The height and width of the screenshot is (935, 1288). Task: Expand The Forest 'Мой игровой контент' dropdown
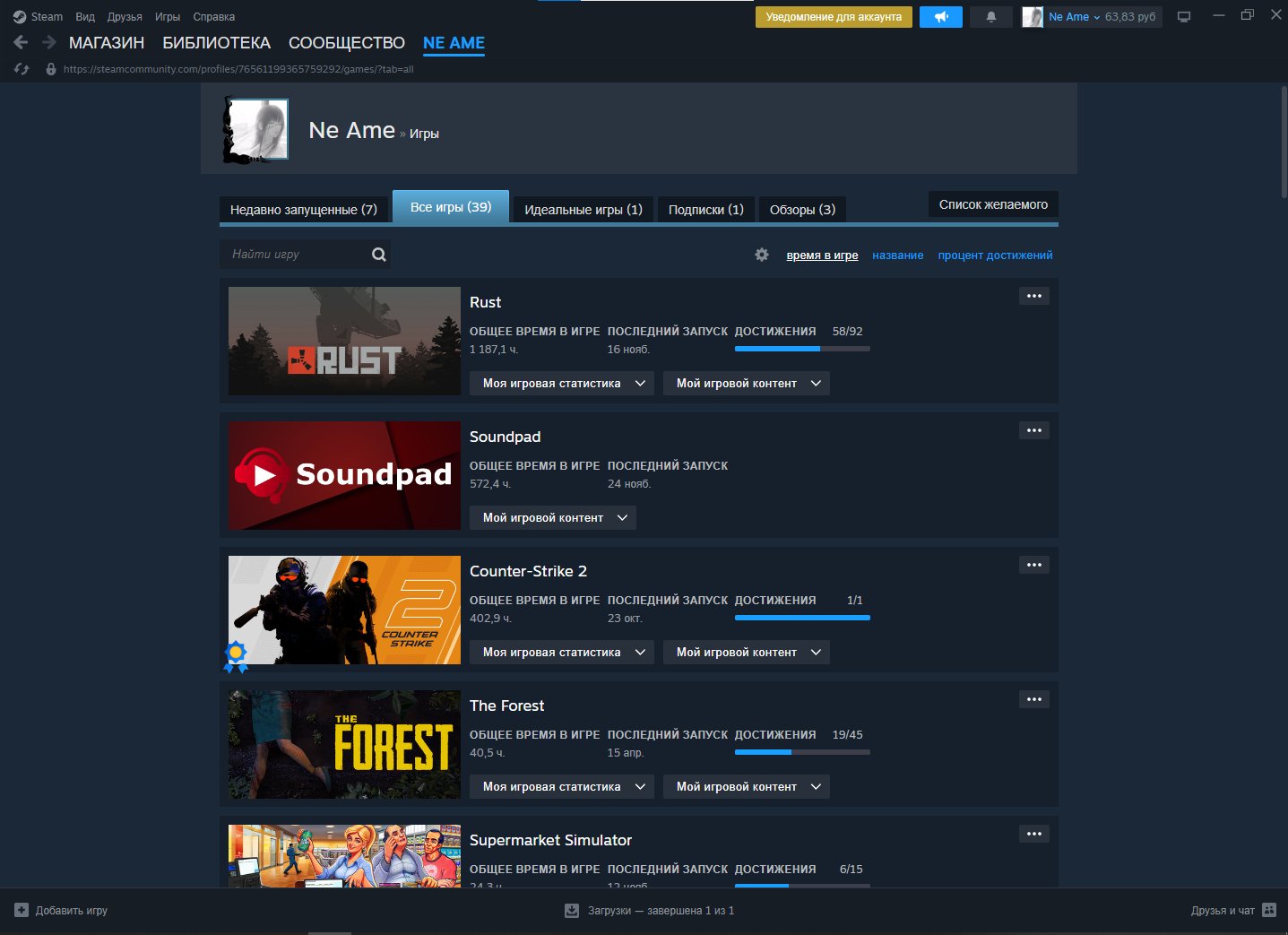click(747, 787)
